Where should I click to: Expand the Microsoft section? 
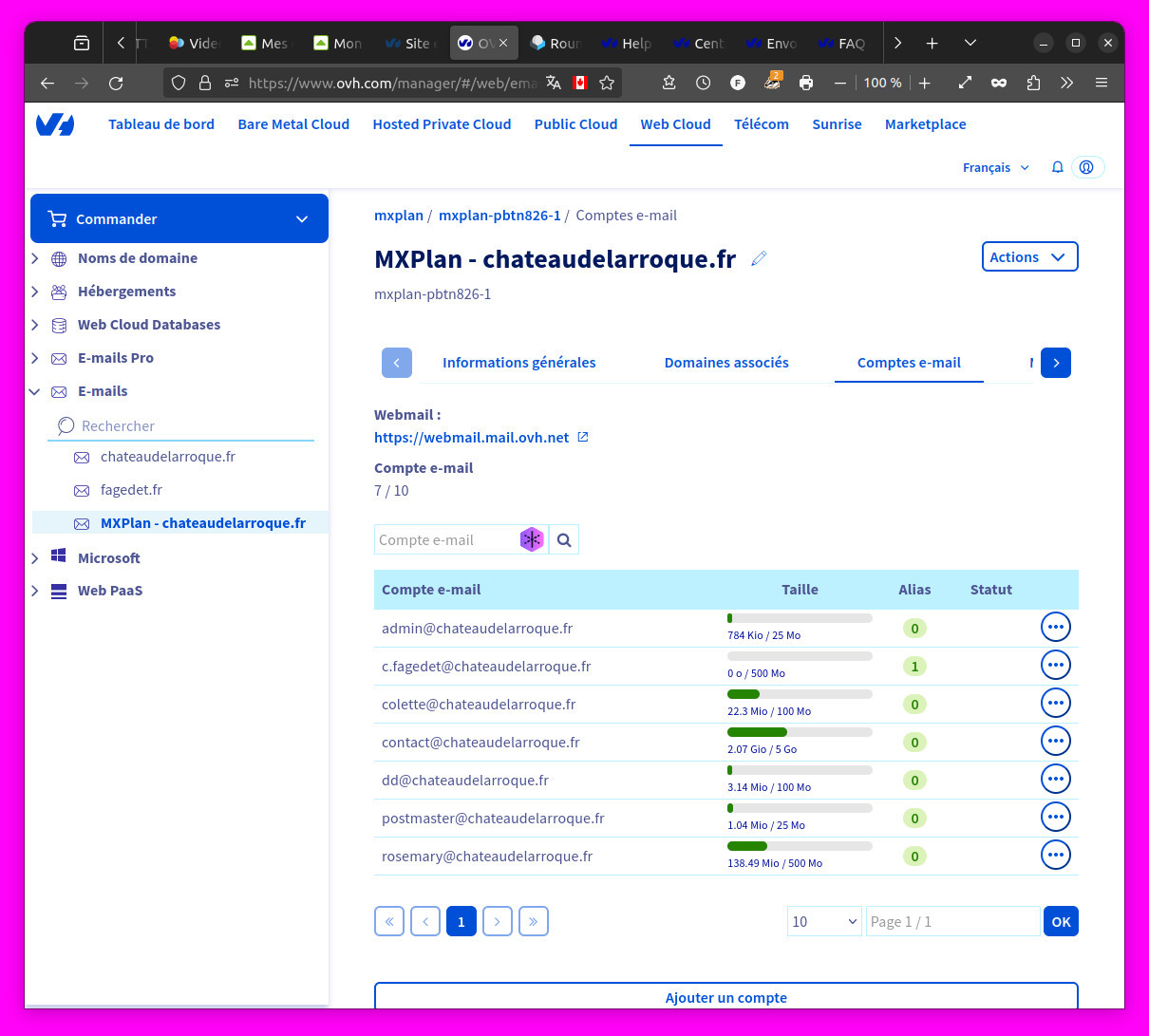tap(35, 557)
